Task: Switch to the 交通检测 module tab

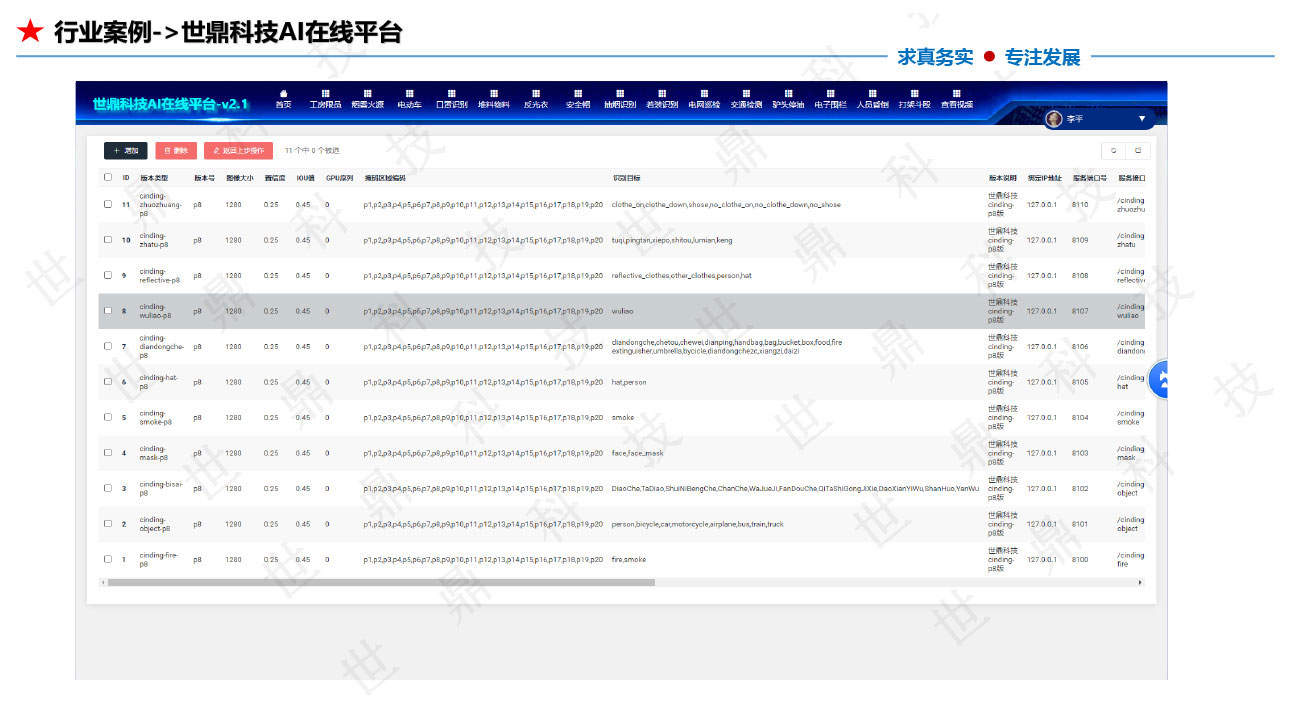Action: 746,100
